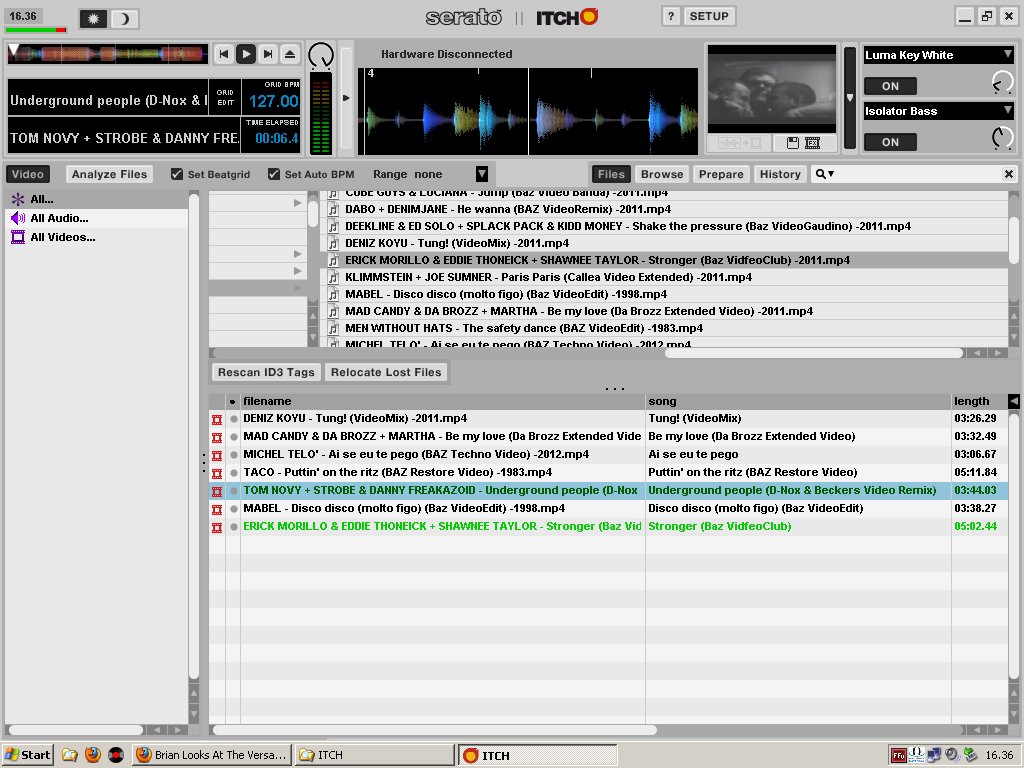This screenshot has width=1024, height=768.
Task: Click the All Videos filmstrip icon
Action: (18, 237)
